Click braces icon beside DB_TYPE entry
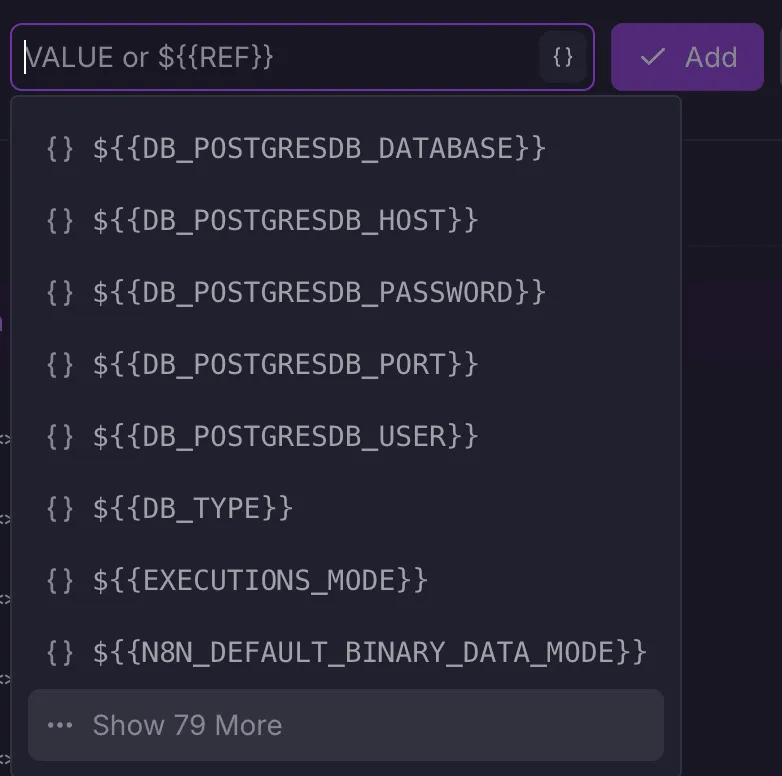 [60, 508]
